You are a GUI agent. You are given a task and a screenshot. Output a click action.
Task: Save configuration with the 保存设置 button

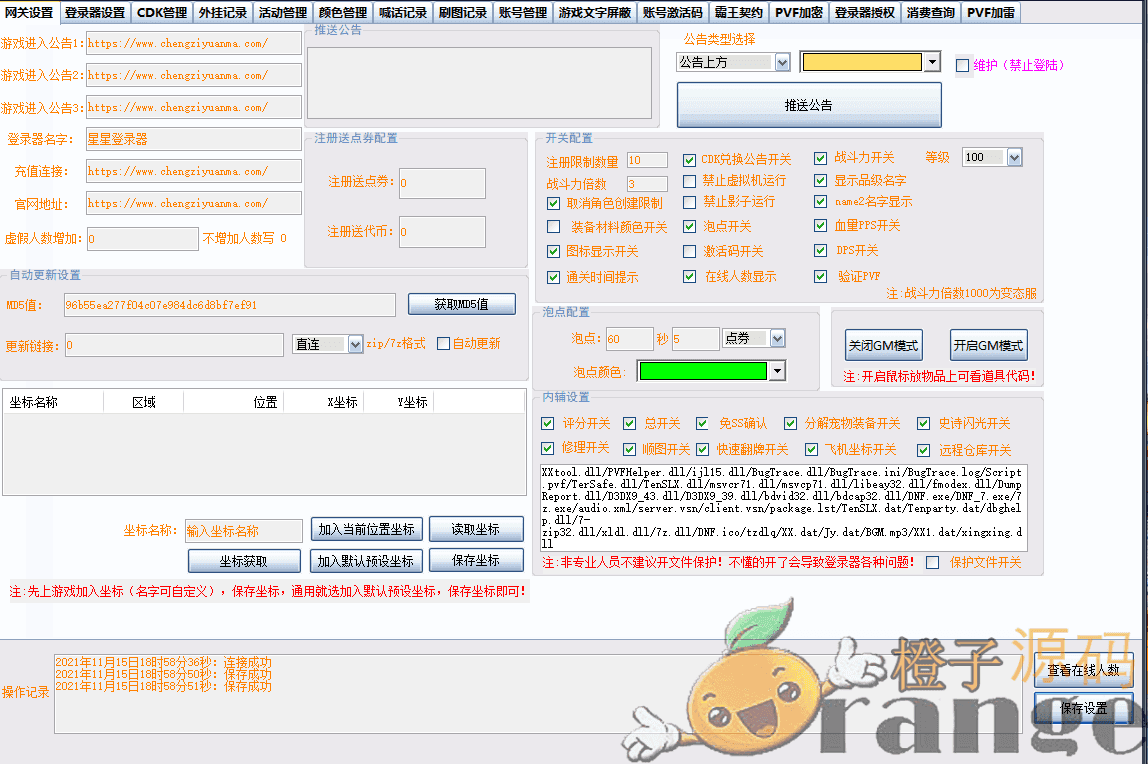(1083, 708)
